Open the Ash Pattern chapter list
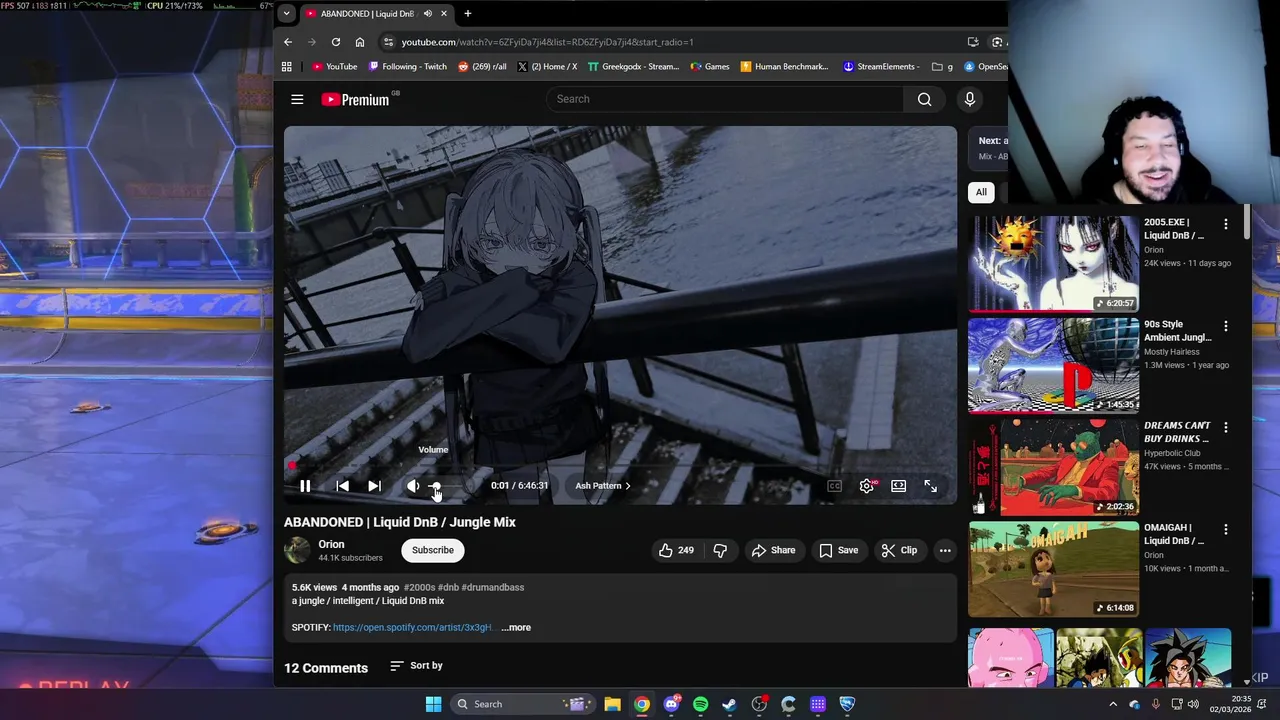This screenshot has width=1280, height=720. pyautogui.click(x=602, y=486)
